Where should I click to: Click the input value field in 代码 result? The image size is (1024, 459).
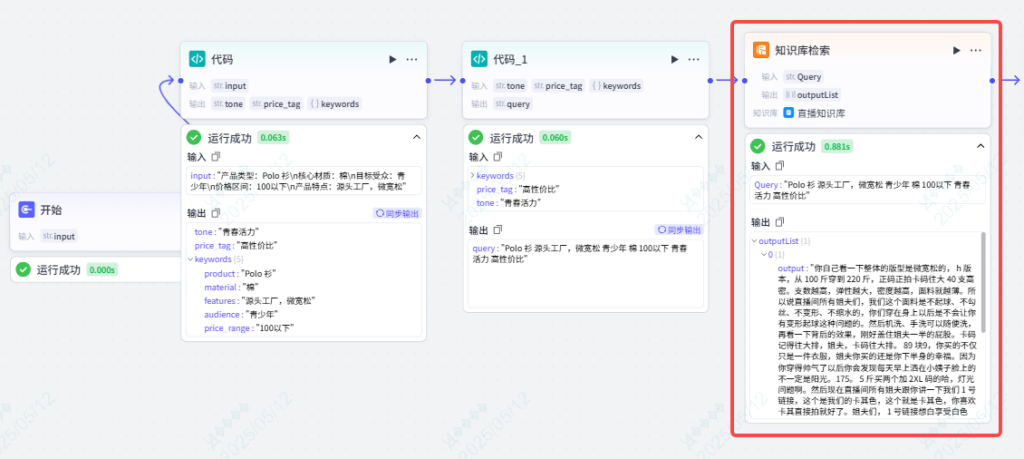[304, 180]
